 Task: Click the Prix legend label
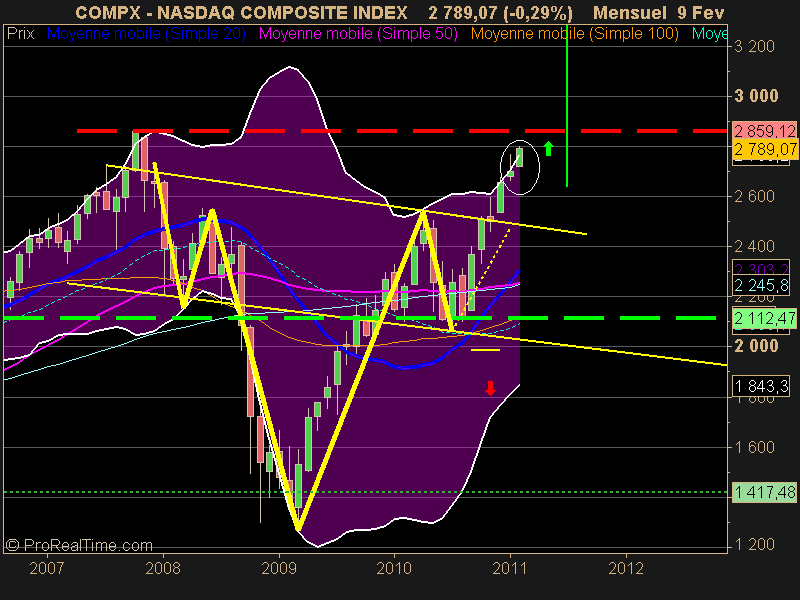tap(20, 34)
